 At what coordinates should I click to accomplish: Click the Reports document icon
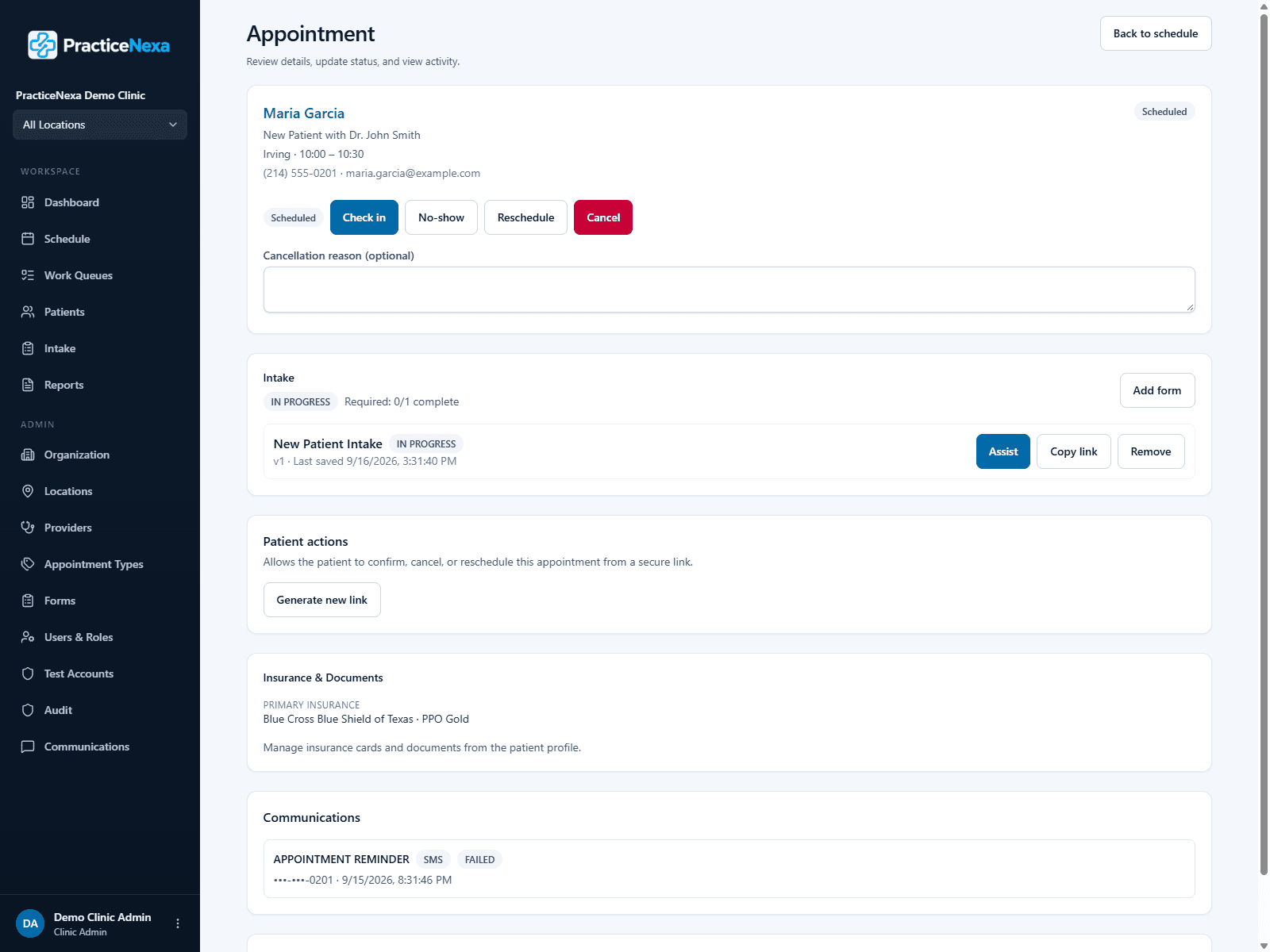28,385
